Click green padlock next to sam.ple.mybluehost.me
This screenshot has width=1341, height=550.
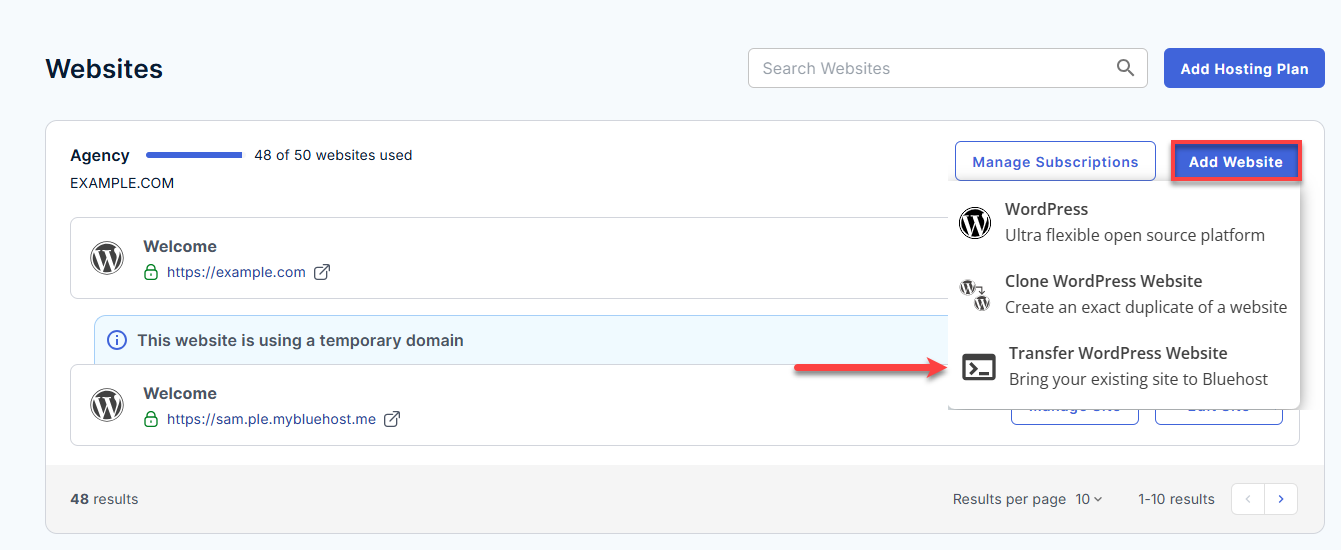pos(151,419)
